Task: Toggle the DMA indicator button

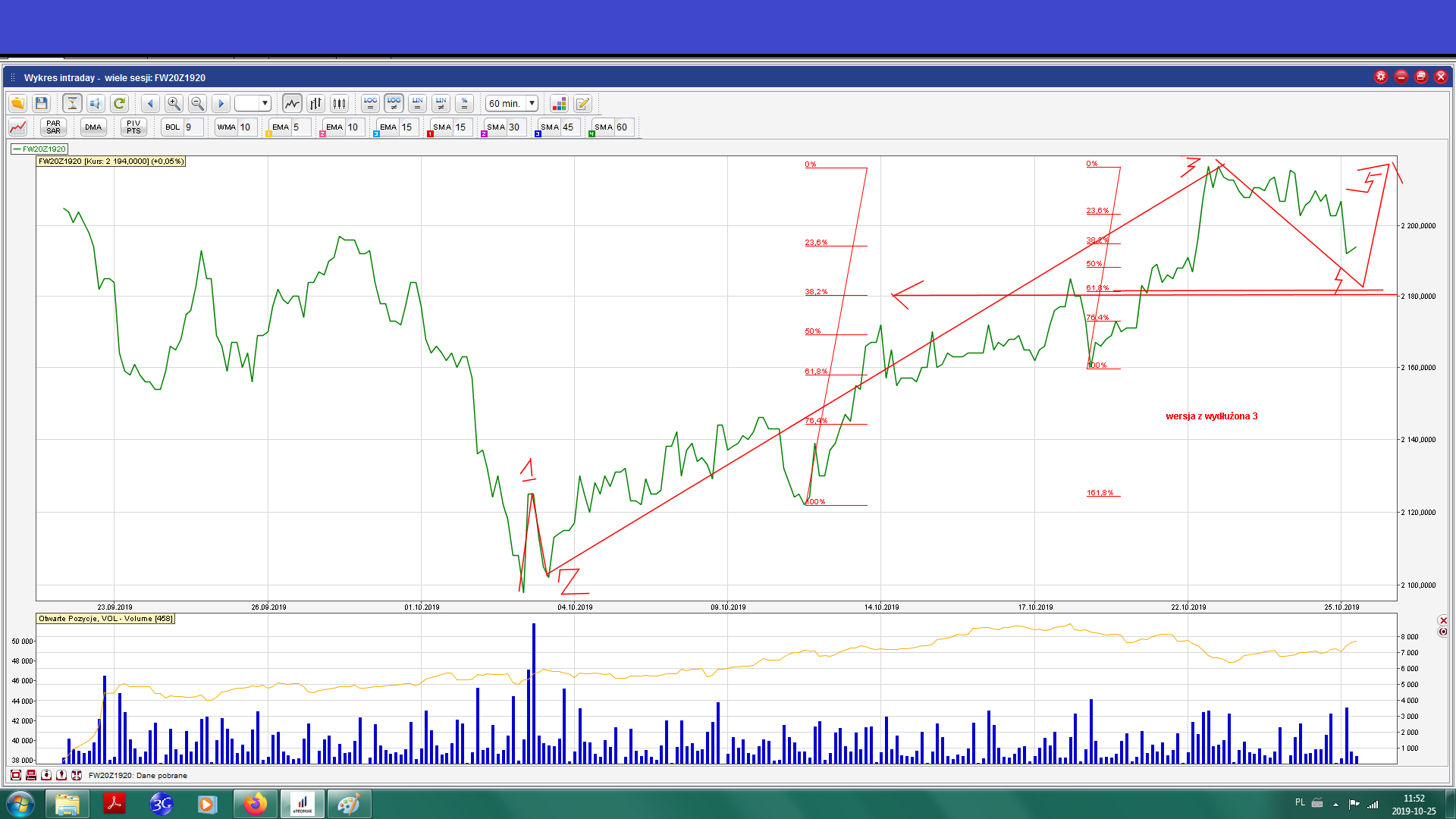Action: 93,127
